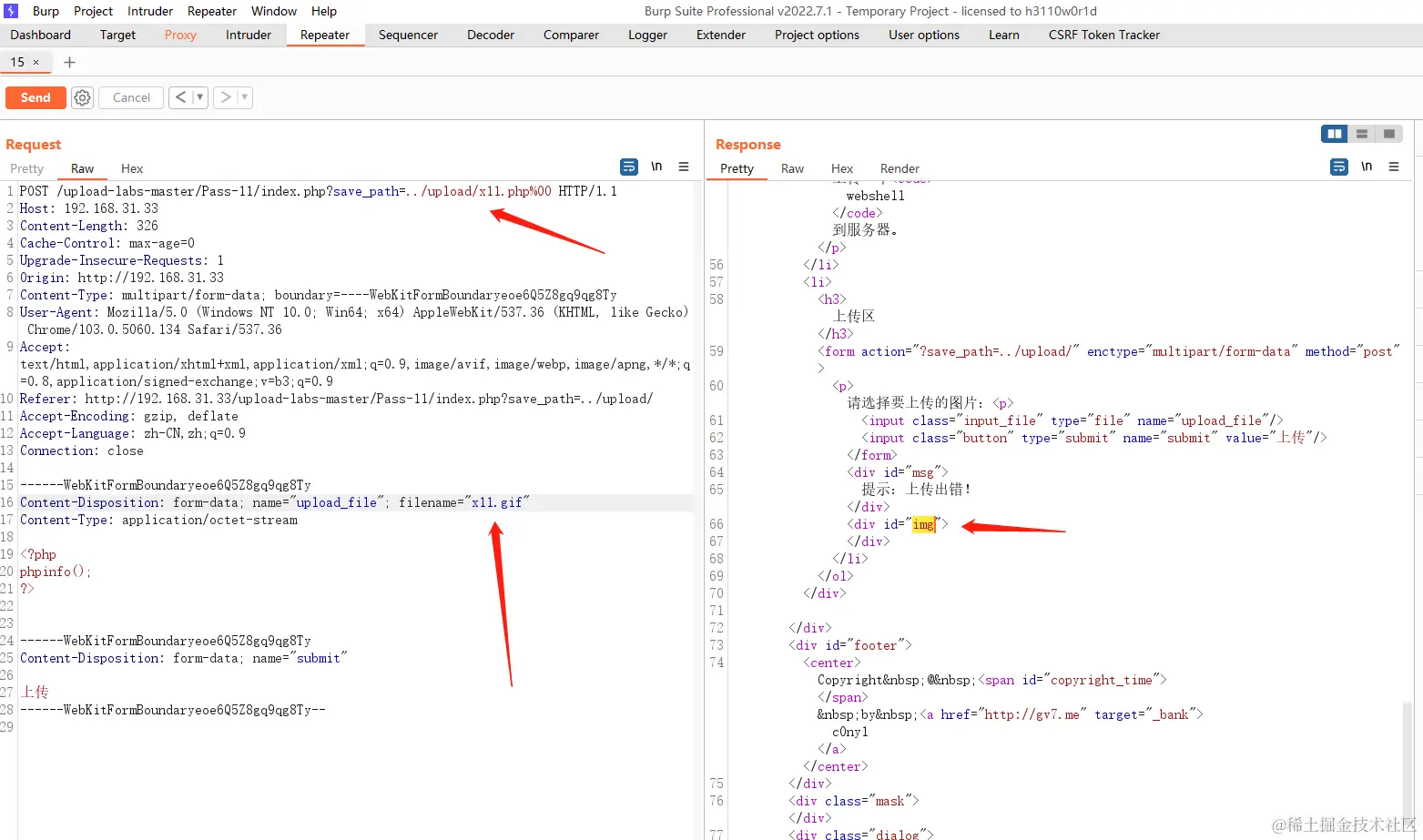
Task: Click the c0ny1 text in response
Action: pyautogui.click(x=849, y=732)
